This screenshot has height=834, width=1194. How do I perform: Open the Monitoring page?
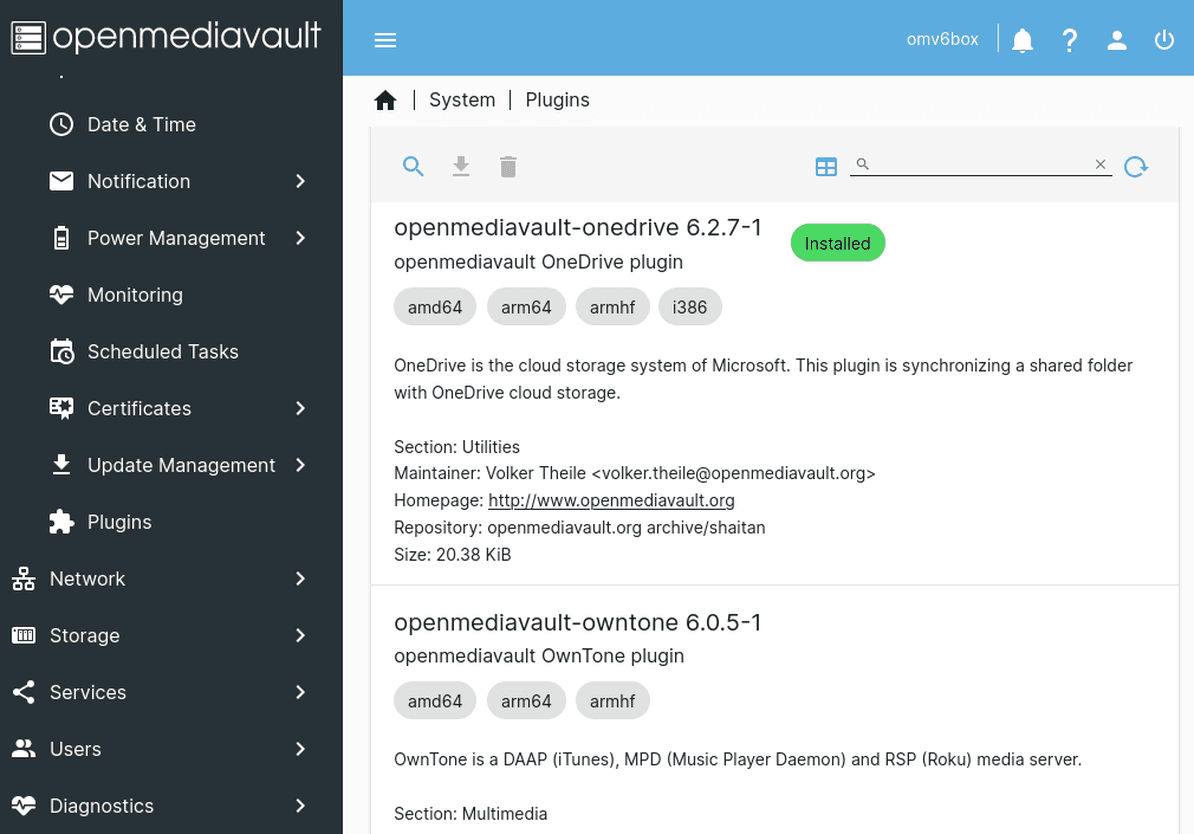136,295
